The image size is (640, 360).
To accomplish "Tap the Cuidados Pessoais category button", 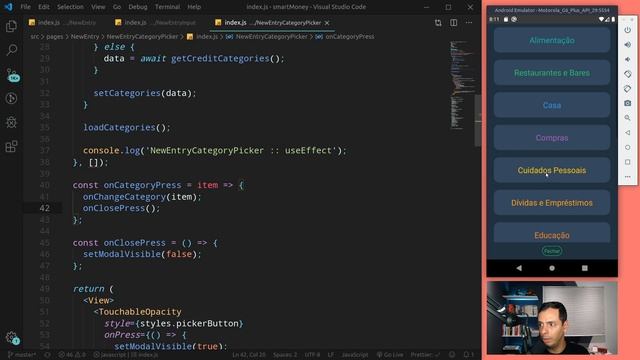I will (x=552, y=170).
